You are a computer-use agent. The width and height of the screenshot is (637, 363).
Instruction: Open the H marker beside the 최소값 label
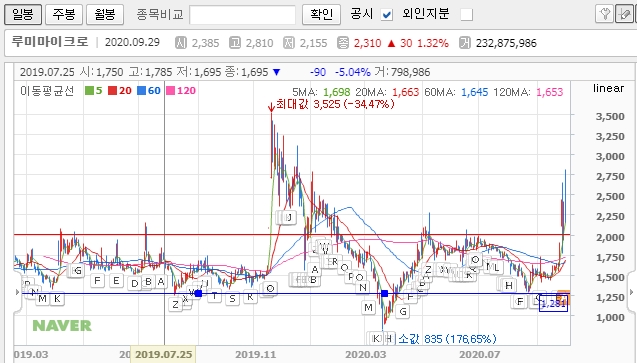pos(389,338)
